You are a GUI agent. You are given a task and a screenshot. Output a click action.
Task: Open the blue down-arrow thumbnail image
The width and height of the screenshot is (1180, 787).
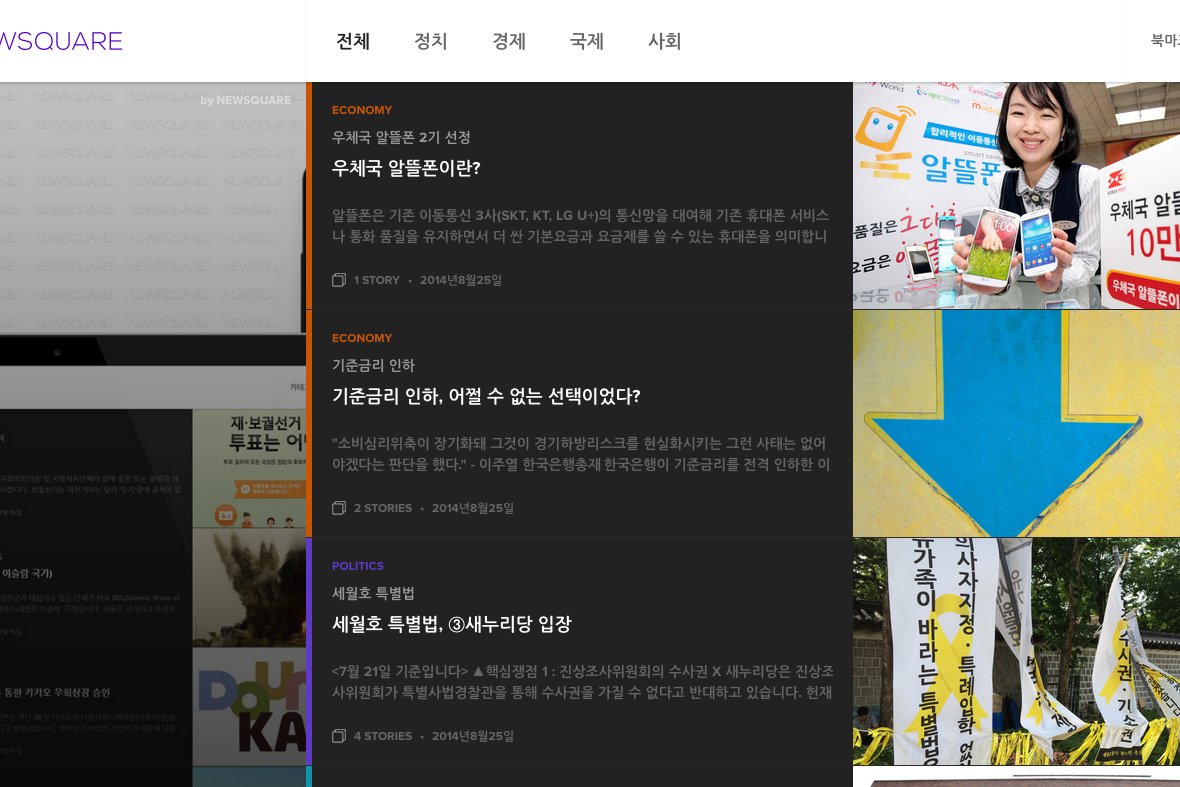coord(1016,423)
